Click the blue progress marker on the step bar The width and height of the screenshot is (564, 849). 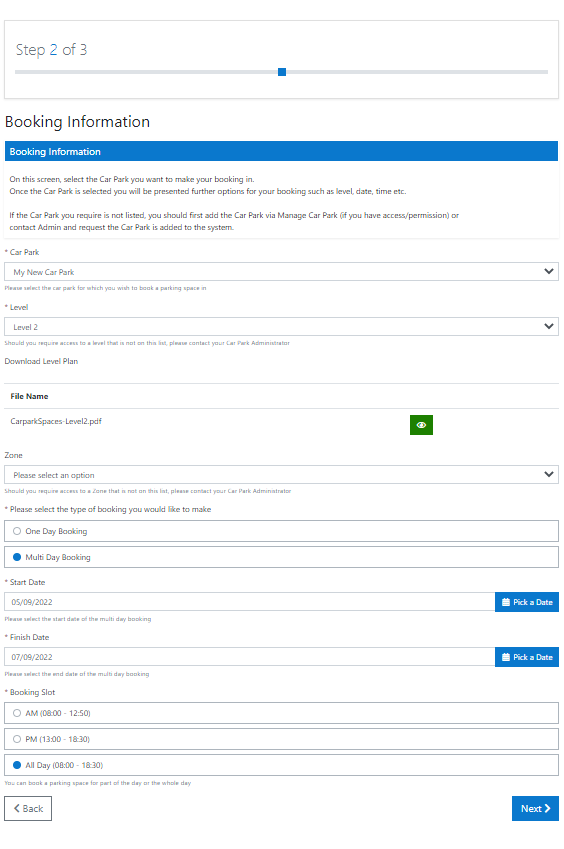pyautogui.click(x=282, y=72)
